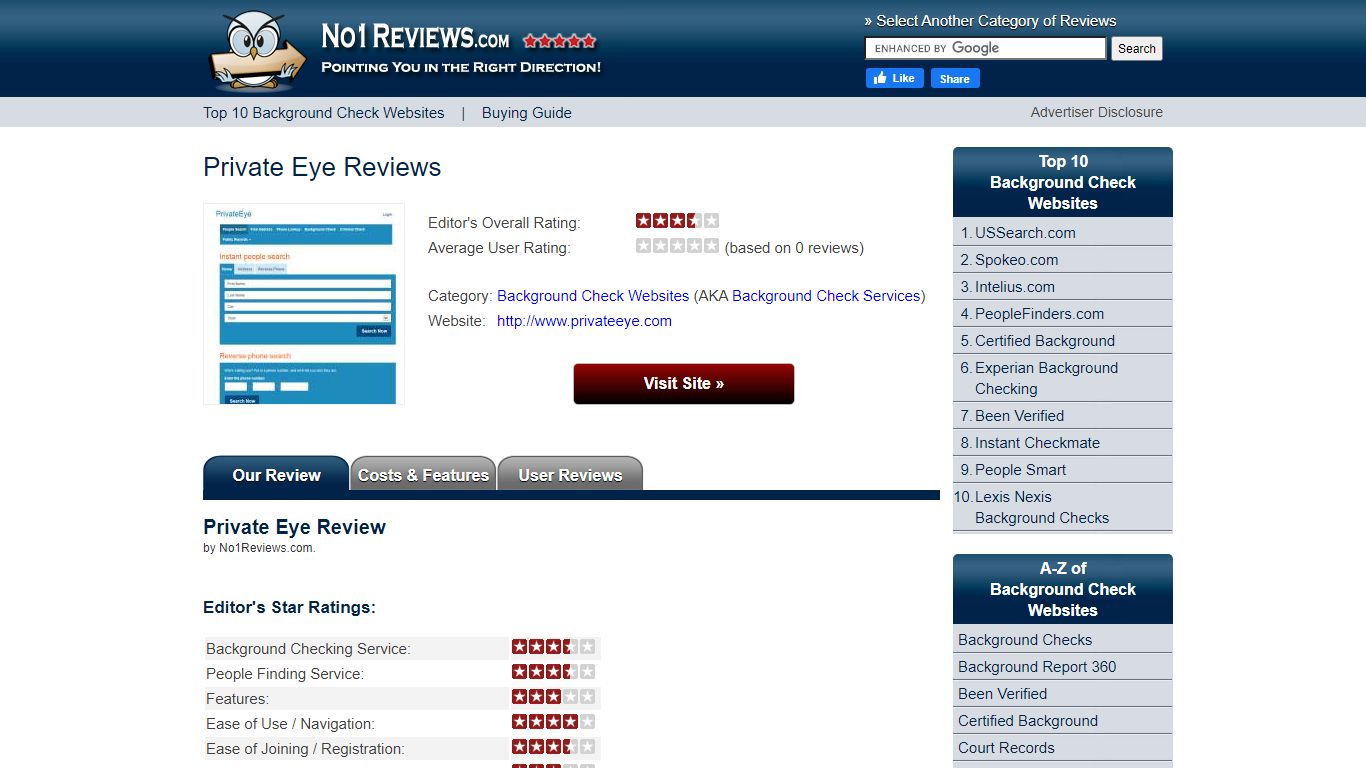The width and height of the screenshot is (1366, 768).
Task: Open the Buying Guide link
Action: (x=527, y=113)
